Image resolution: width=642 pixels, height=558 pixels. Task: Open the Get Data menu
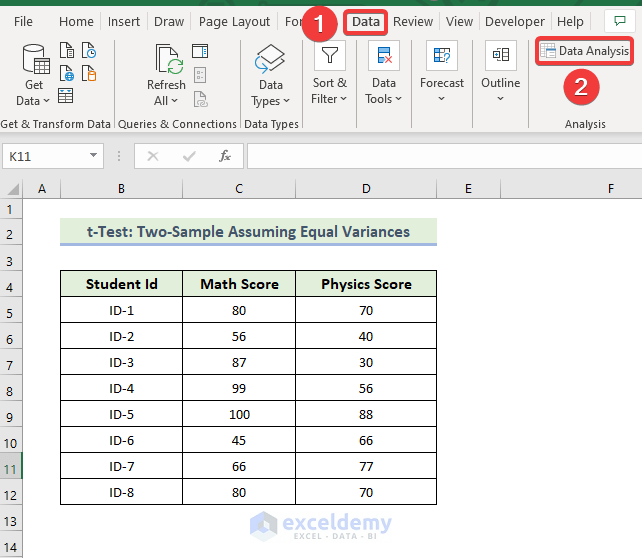(33, 75)
